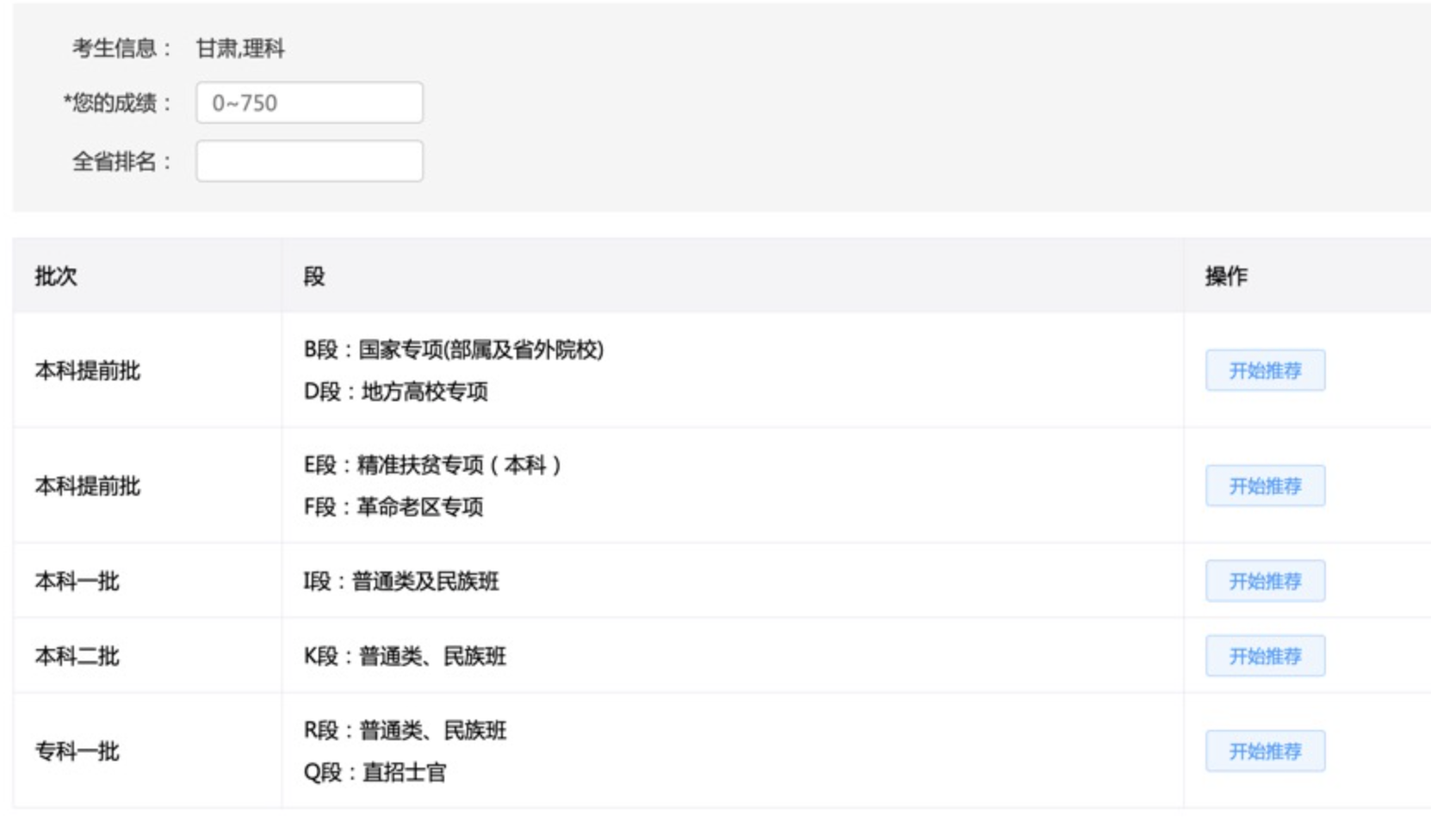This screenshot has width=1431, height=840.
Task: Select the D段：地方高校专项 entry
Action: pyautogui.click(x=396, y=392)
